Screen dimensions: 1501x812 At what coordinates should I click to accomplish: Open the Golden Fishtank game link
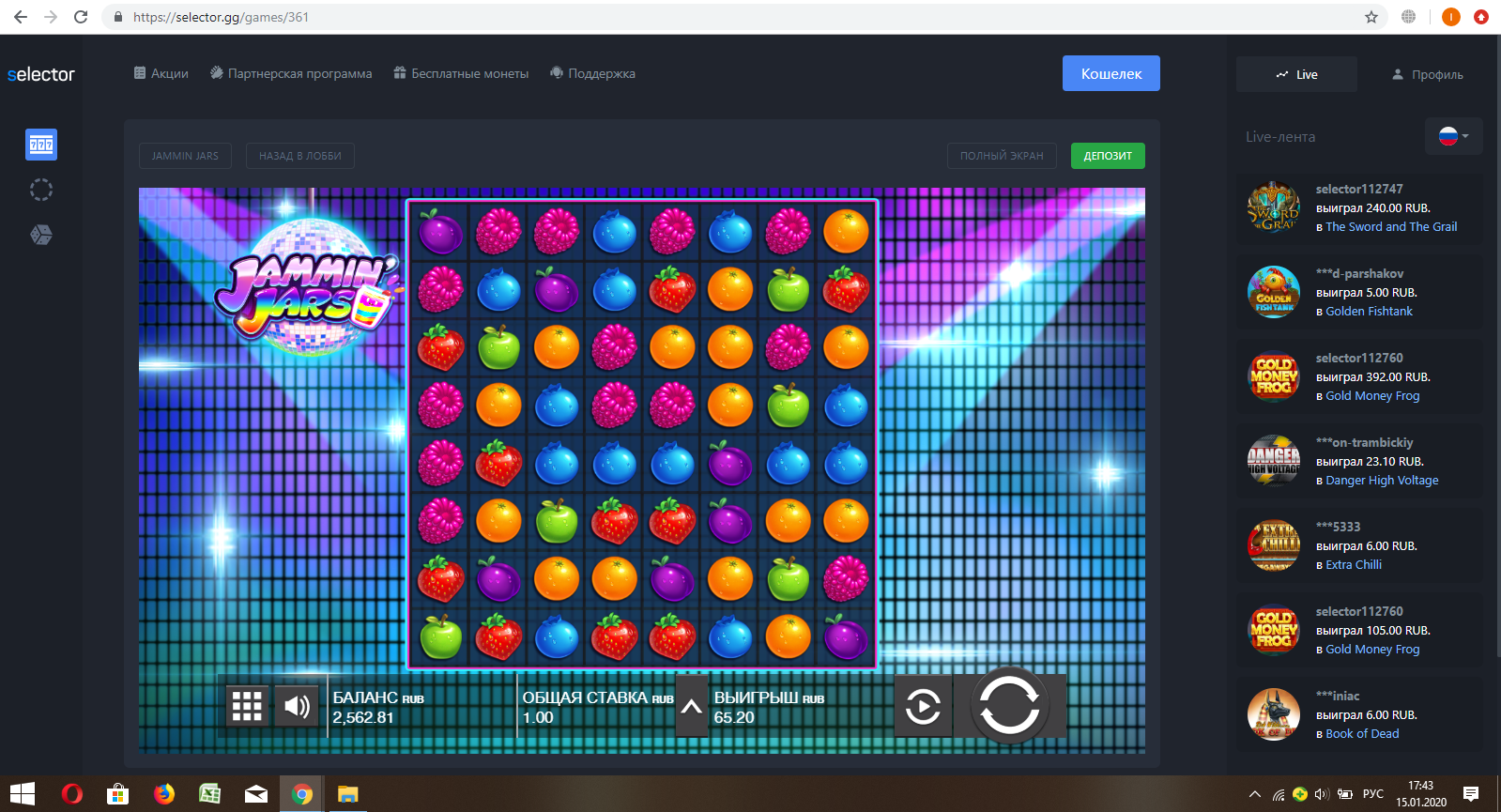[1369, 311]
